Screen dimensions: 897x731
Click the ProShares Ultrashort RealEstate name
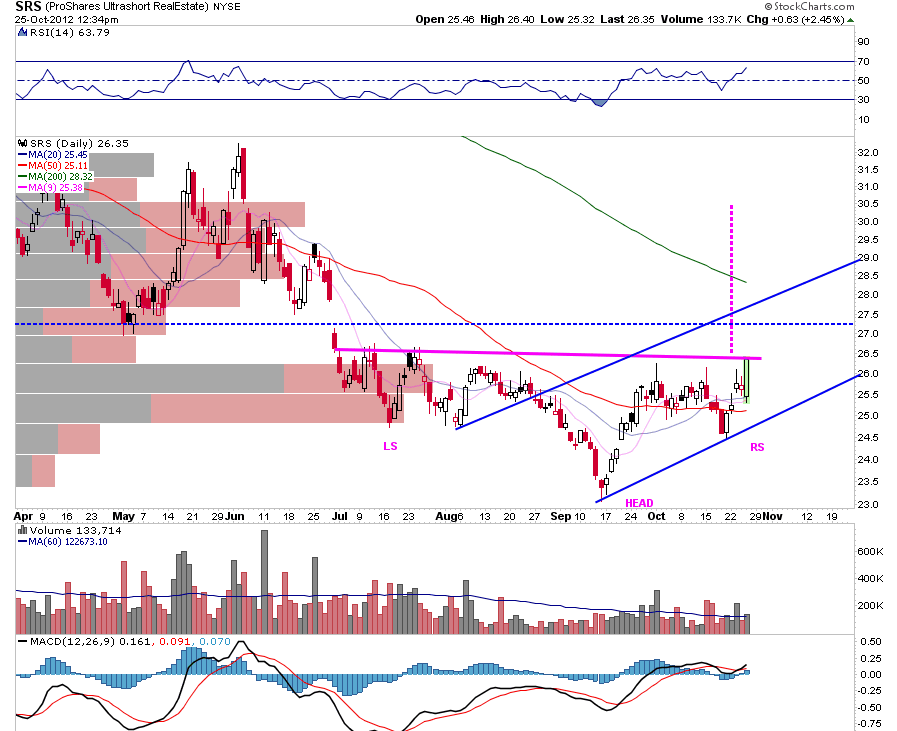coord(126,7)
